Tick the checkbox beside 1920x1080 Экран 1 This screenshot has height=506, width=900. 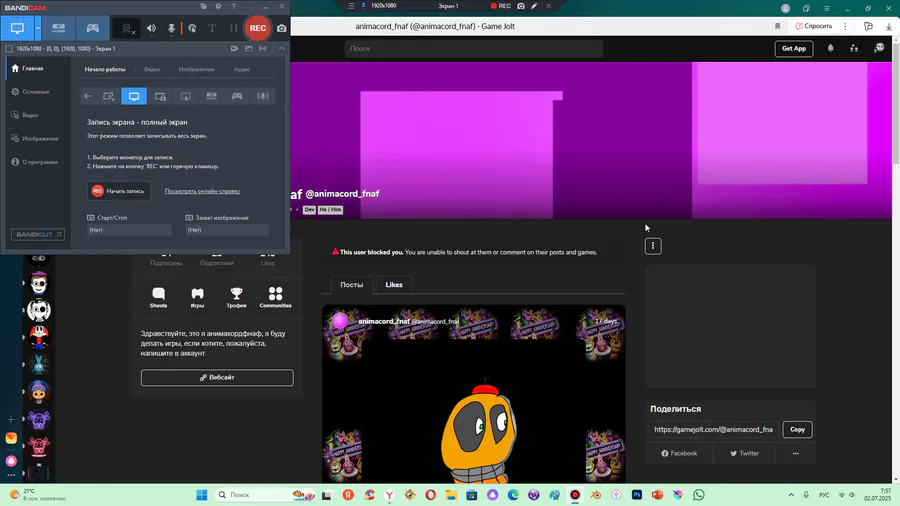[x=9, y=49]
